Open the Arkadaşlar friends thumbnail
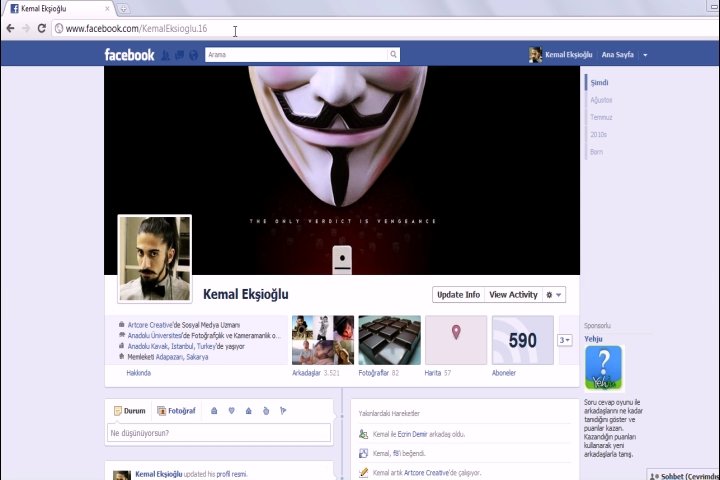The height and width of the screenshot is (480, 720). [x=323, y=340]
